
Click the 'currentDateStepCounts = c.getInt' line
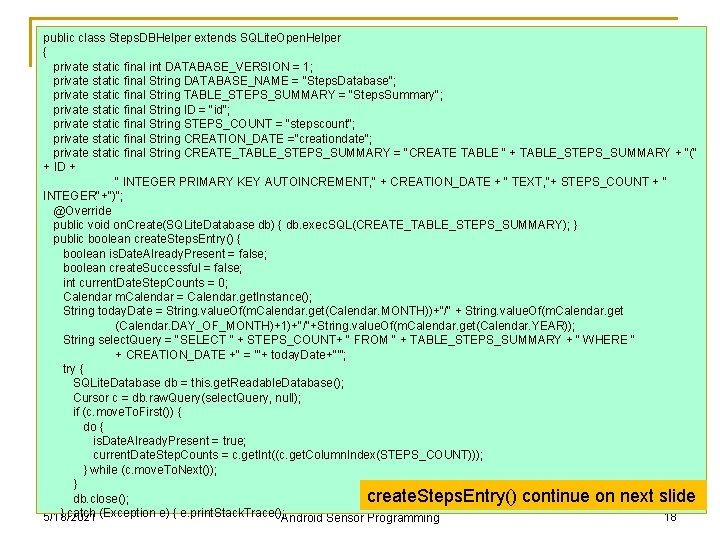(288, 455)
